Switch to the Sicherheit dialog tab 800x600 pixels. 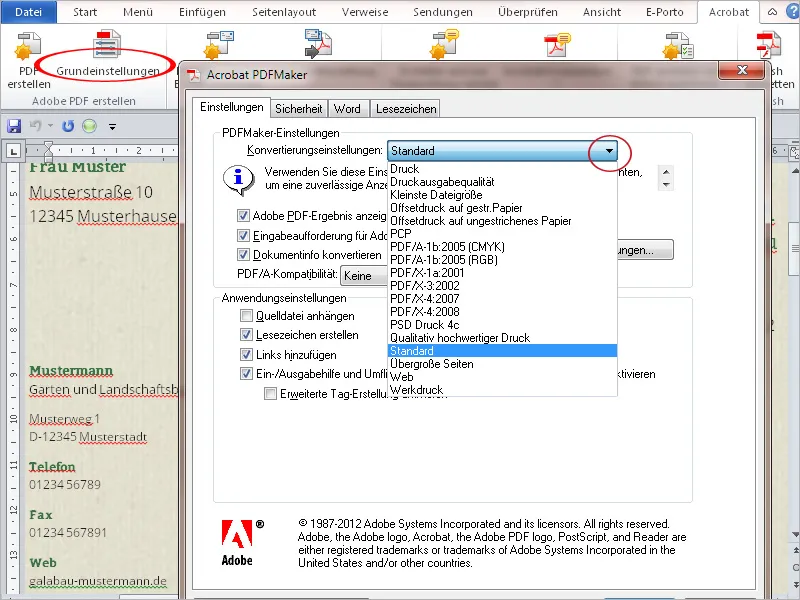(298, 109)
